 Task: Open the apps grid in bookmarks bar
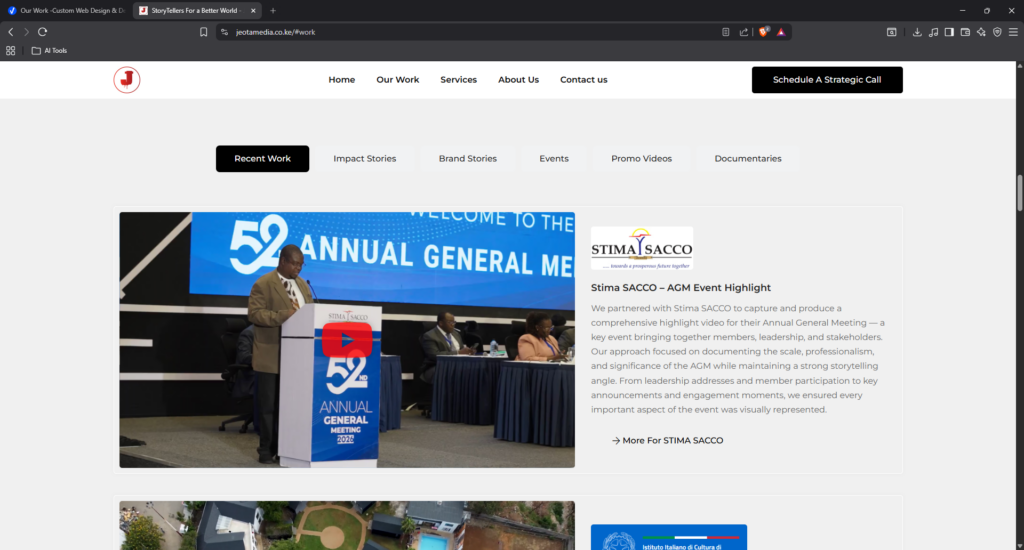[x=10, y=50]
